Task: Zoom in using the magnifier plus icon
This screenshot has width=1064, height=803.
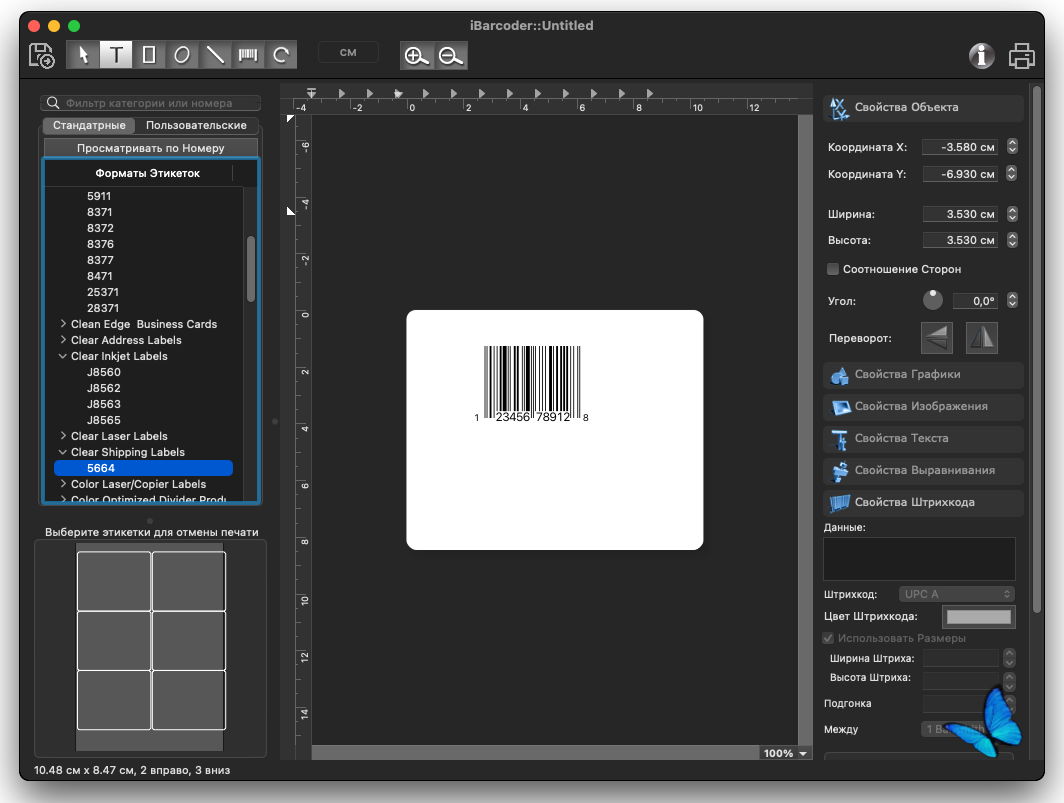Action: [x=417, y=56]
